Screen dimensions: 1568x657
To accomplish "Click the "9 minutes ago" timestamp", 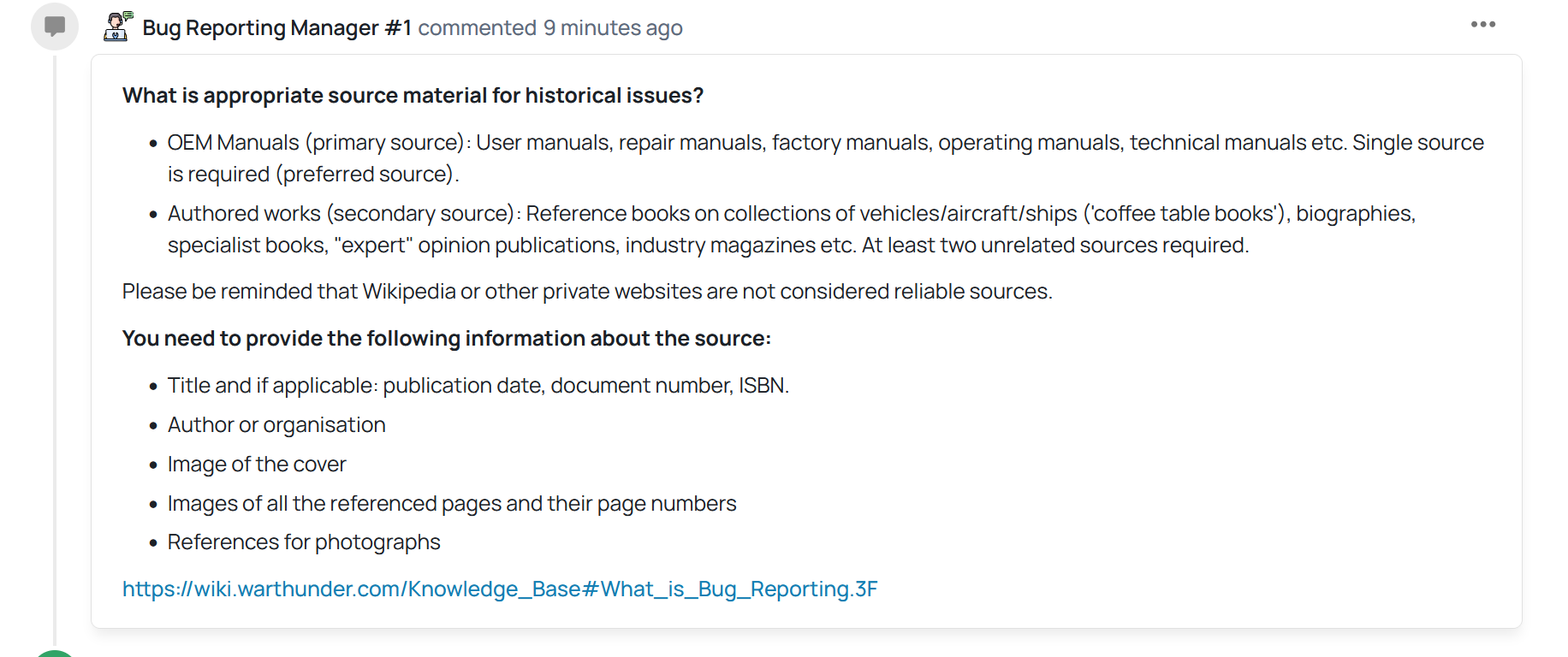I will [x=613, y=28].
